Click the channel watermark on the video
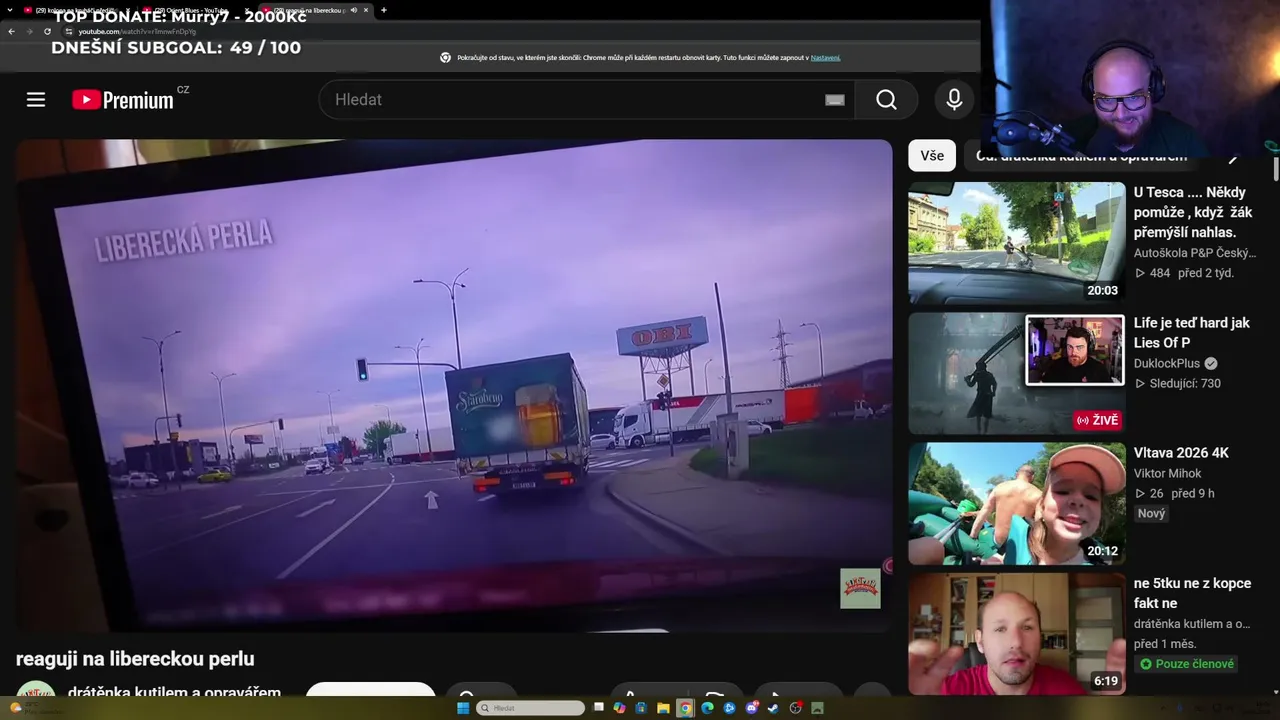1280x720 pixels. tap(860, 588)
